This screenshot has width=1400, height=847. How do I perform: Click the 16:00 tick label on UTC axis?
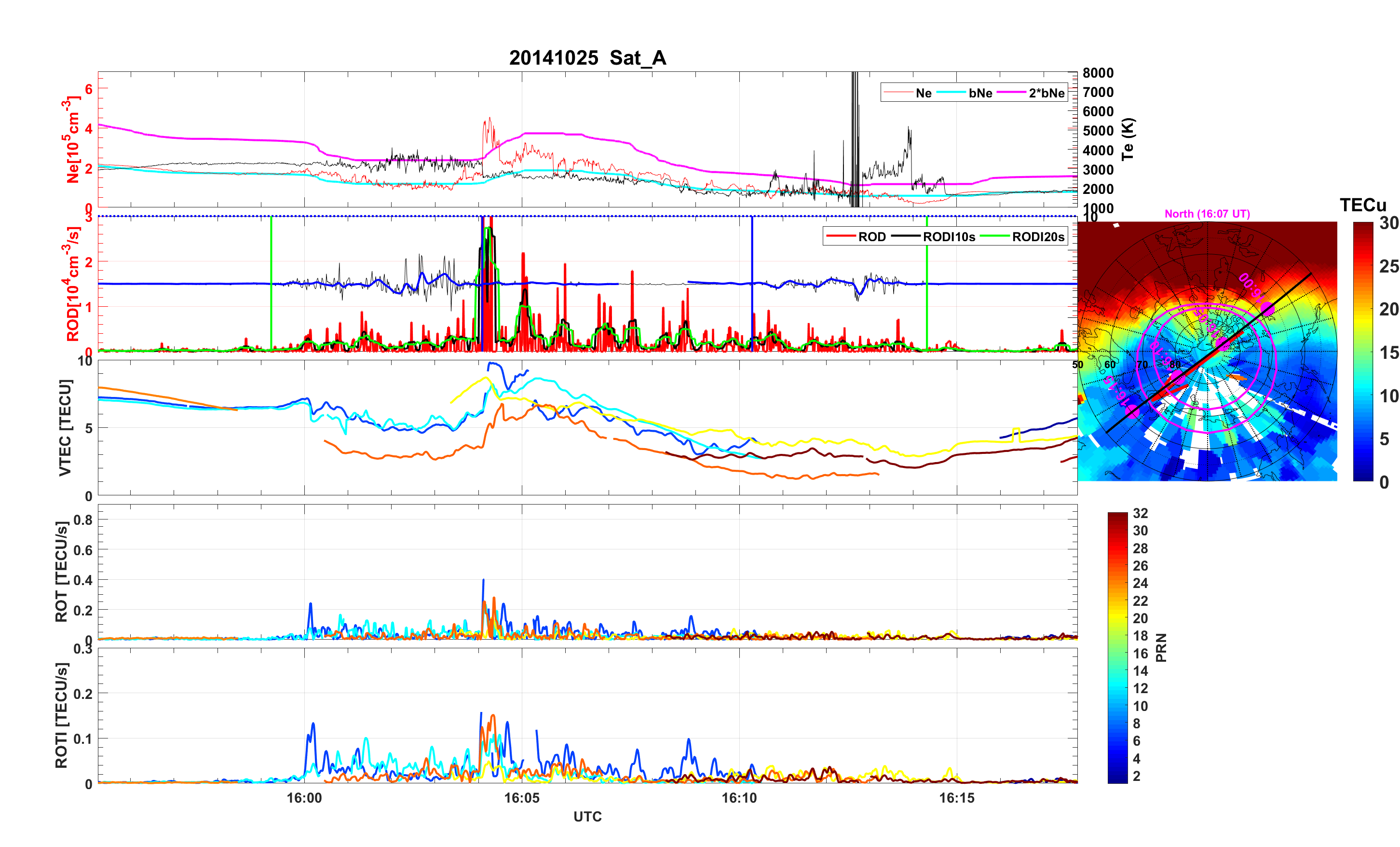[304, 798]
